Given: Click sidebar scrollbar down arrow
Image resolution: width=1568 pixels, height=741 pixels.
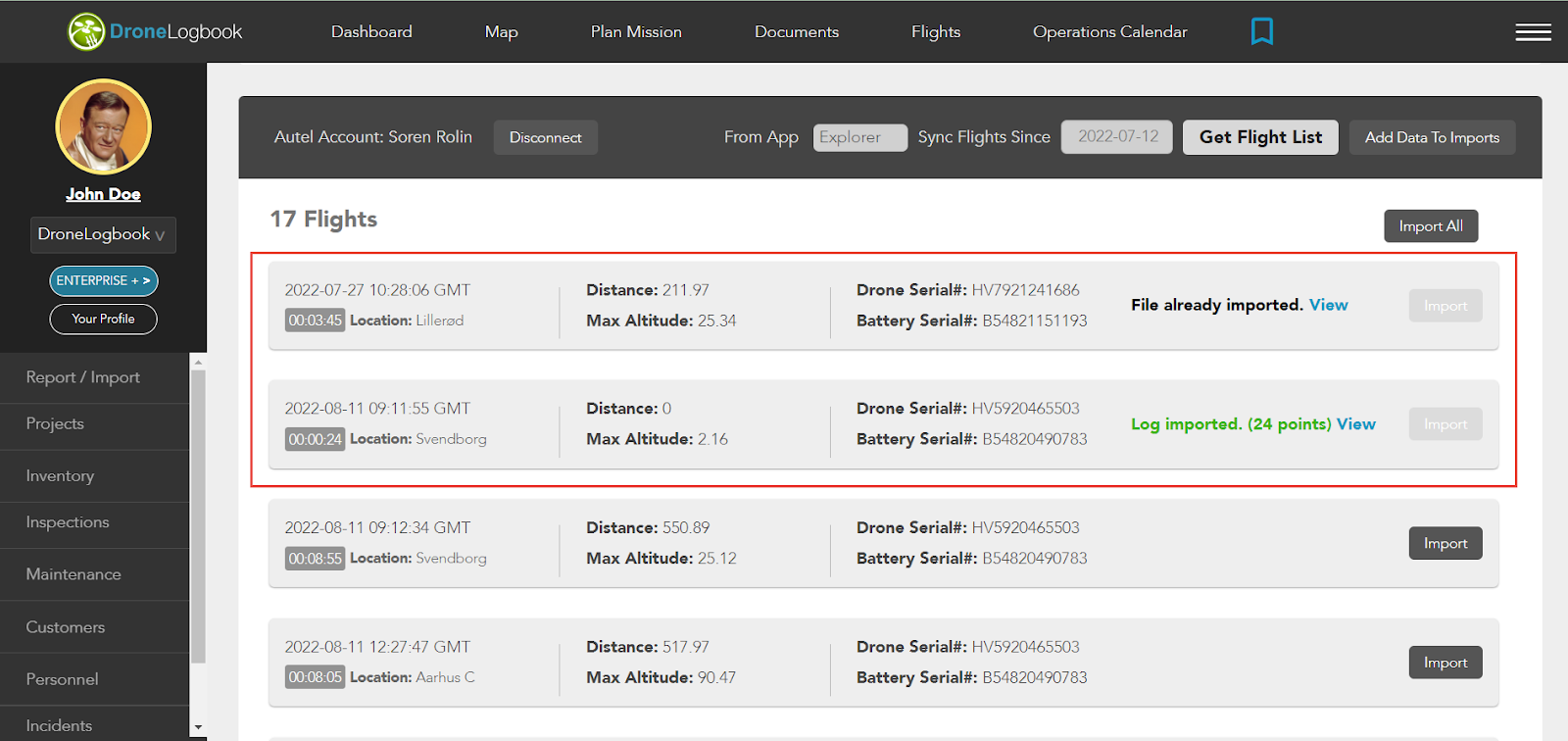Looking at the screenshot, I should pyautogui.click(x=198, y=728).
